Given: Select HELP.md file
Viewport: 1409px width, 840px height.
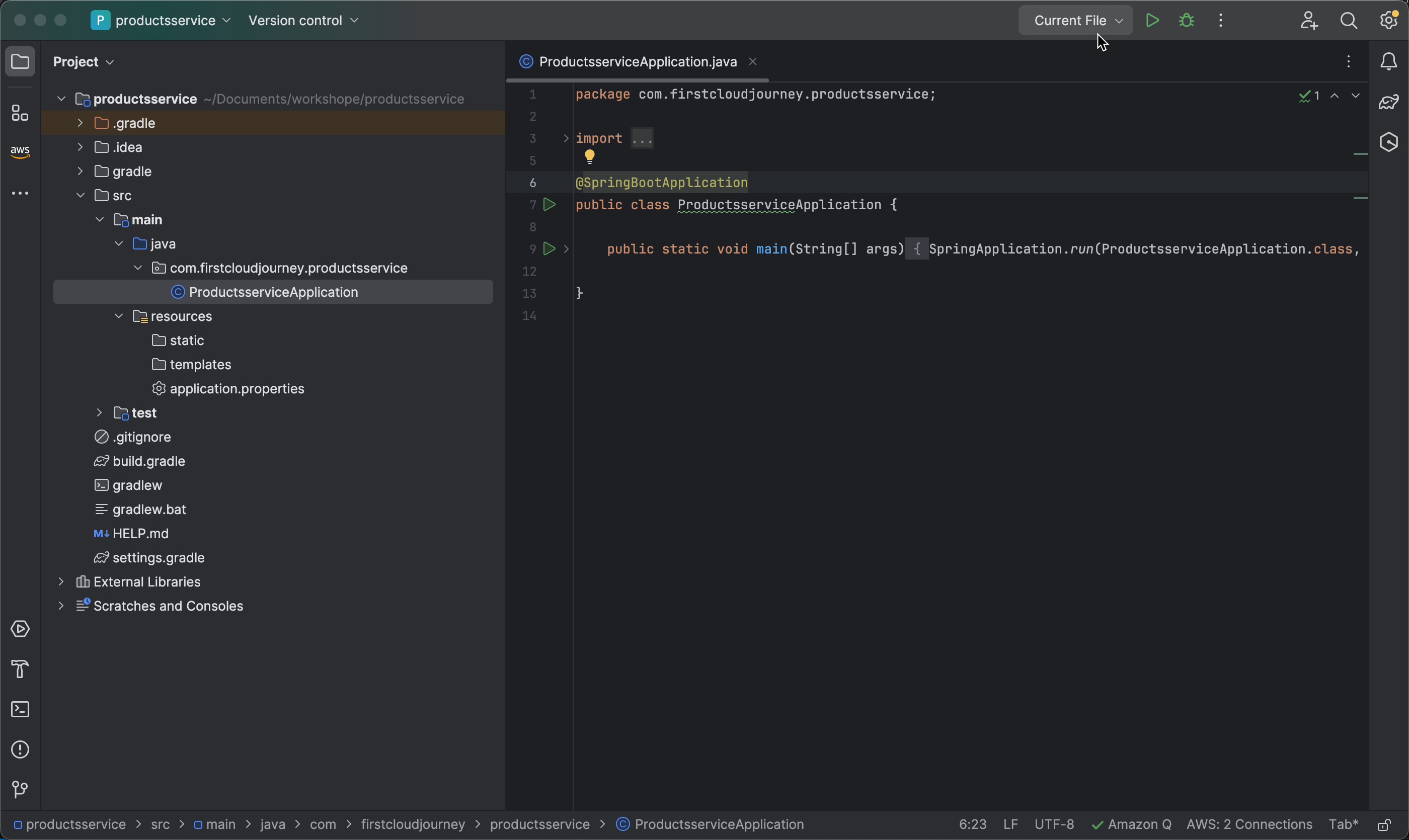Looking at the screenshot, I should pos(131,533).
